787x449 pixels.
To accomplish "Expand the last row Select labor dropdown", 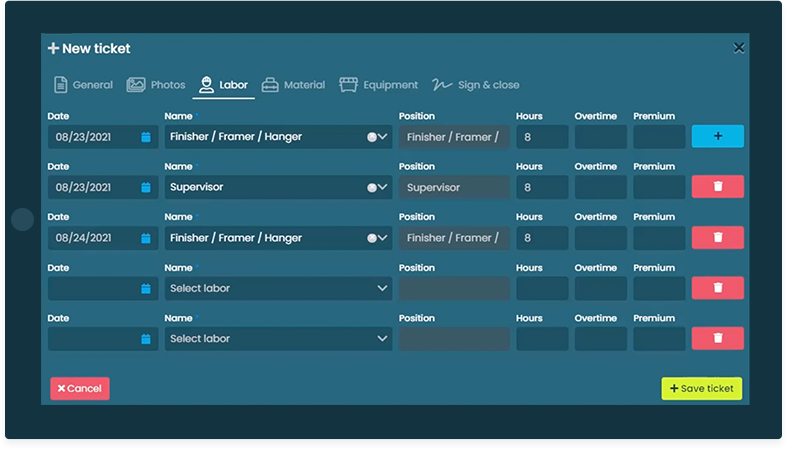I will [382, 339].
